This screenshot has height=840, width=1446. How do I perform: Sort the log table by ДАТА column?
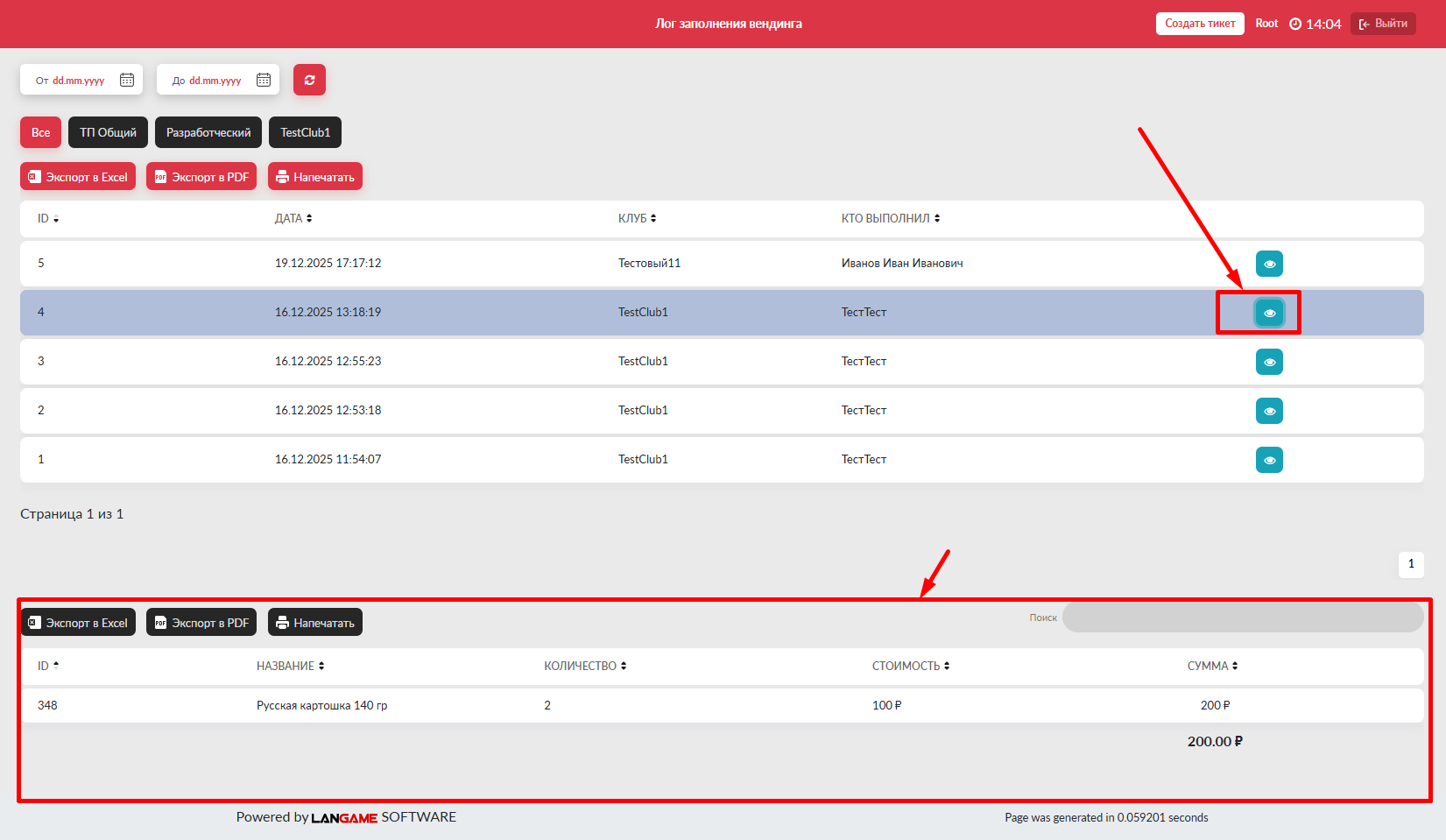pos(293,218)
